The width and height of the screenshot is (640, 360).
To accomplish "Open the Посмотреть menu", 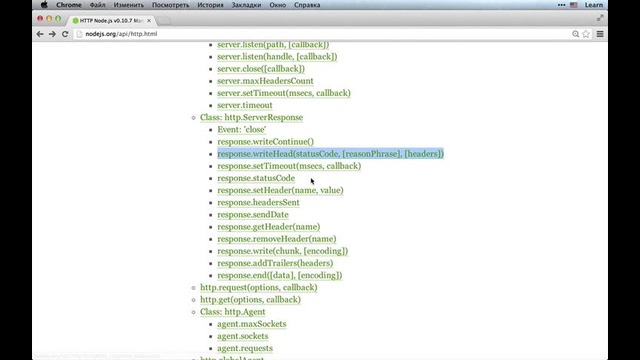I will click(171, 5).
